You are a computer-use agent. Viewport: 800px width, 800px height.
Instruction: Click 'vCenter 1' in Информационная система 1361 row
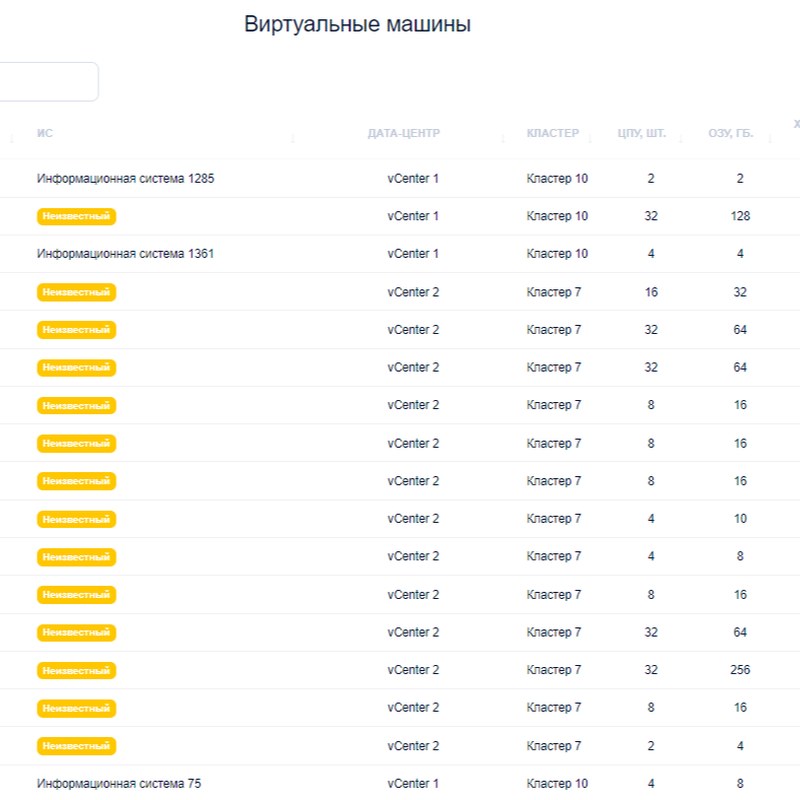point(413,254)
